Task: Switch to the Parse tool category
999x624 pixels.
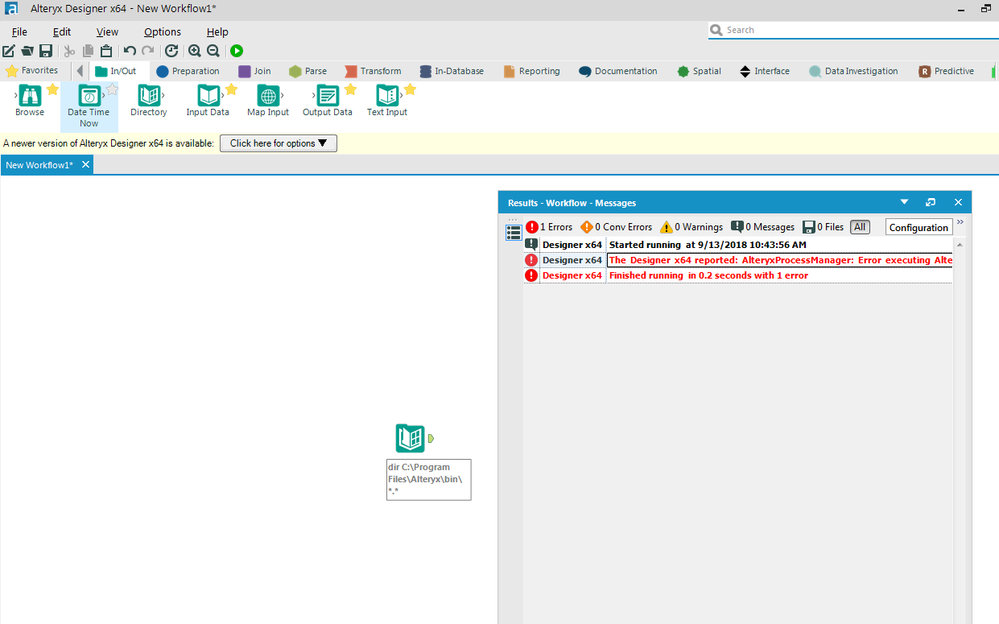Action: point(308,71)
